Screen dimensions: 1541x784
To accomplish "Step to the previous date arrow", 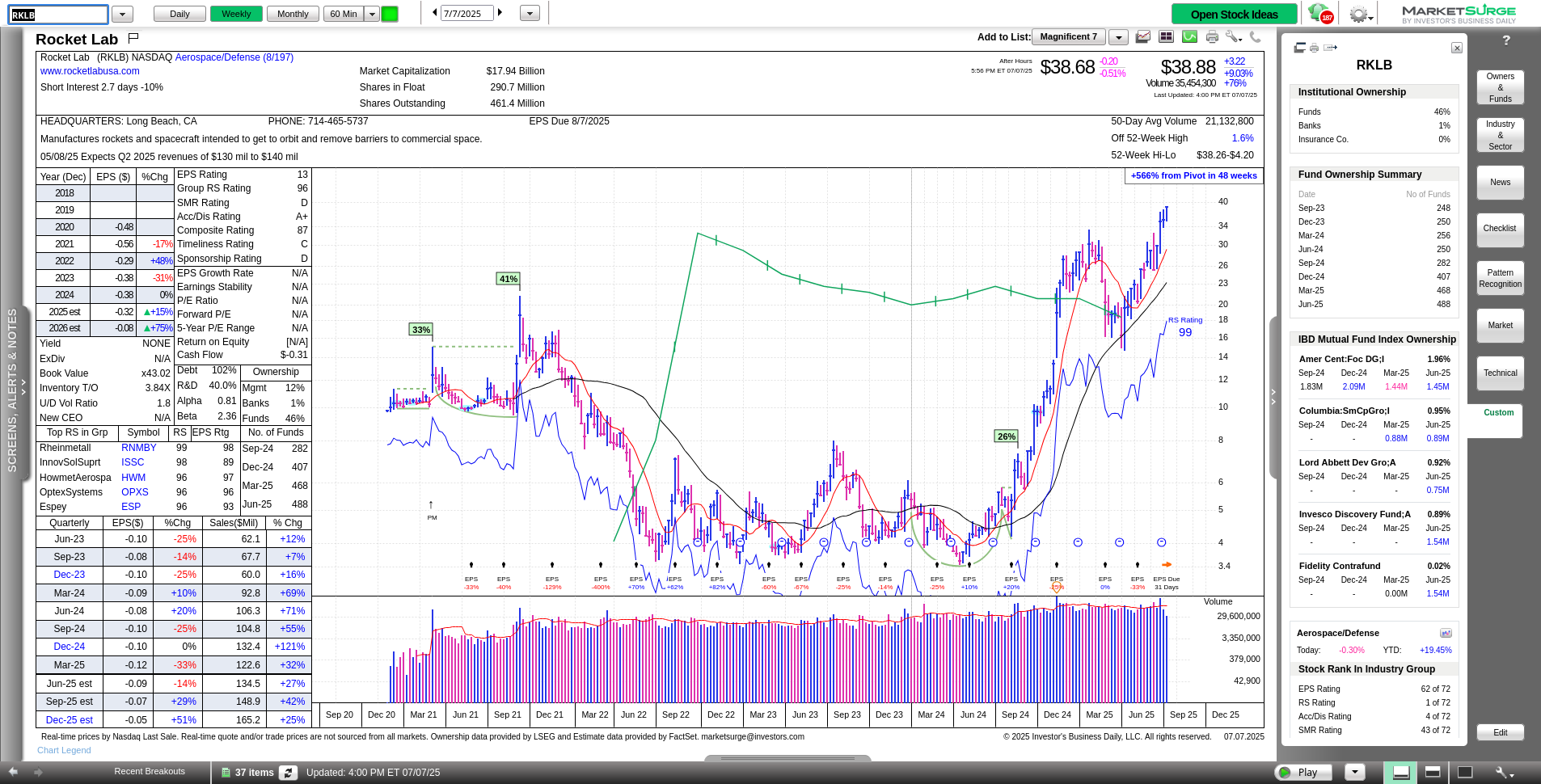I will click(435, 13).
